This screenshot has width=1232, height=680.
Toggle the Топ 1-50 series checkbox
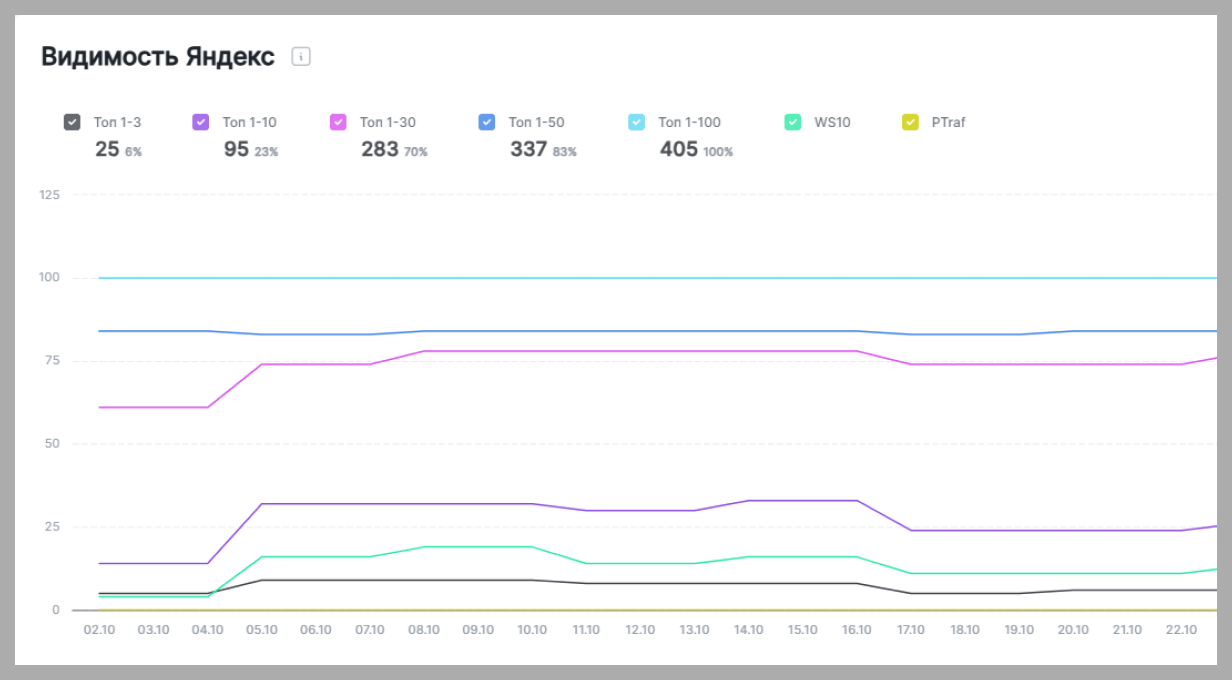click(487, 122)
